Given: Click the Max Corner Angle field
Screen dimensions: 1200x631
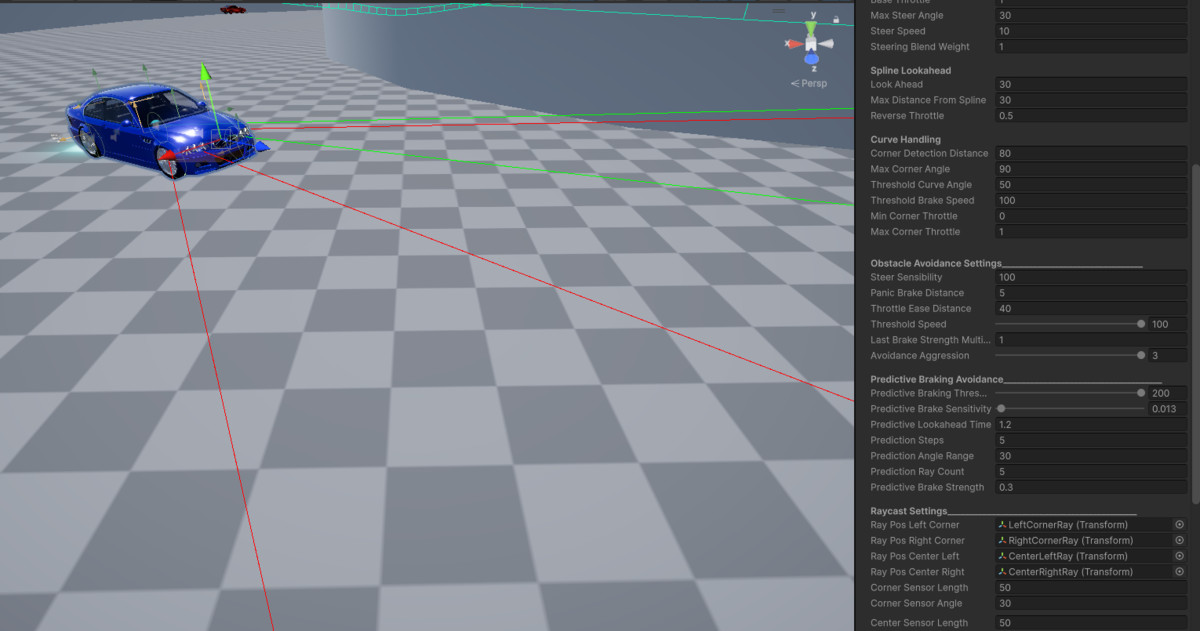Looking at the screenshot, I should (1091, 169).
